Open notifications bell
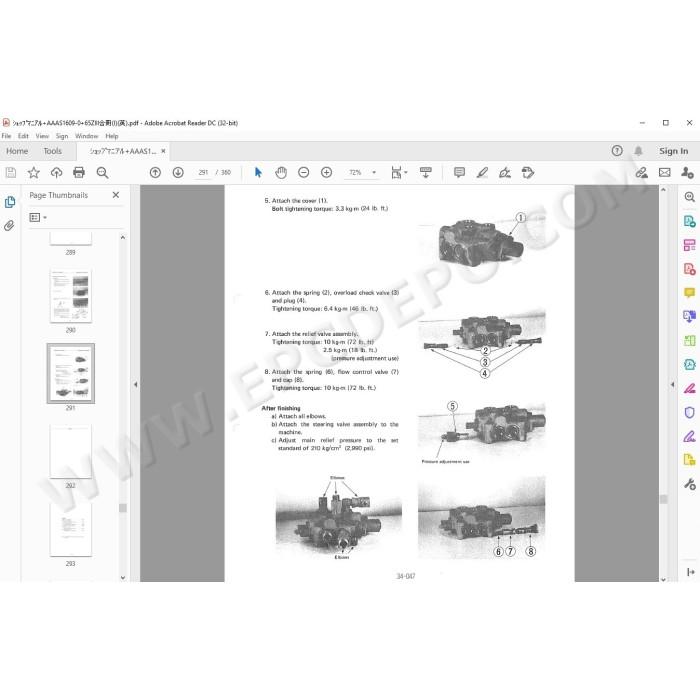This screenshot has width=700, height=700. 638,151
